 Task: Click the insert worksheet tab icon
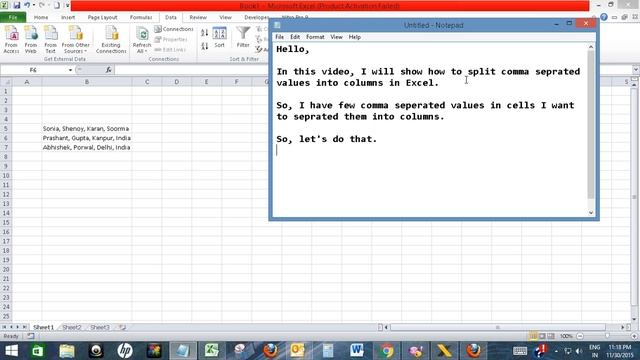[122, 327]
